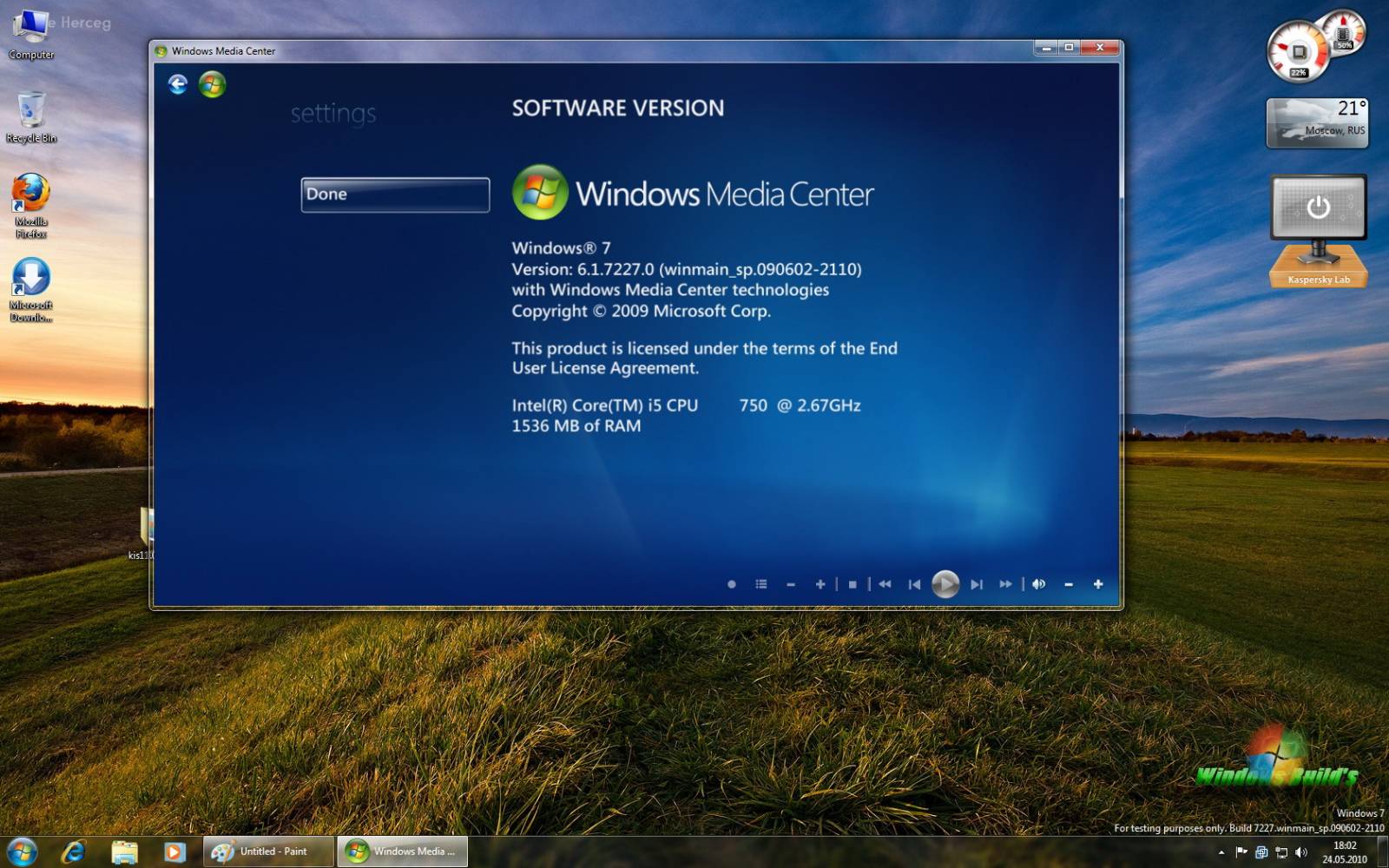The width and height of the screenshot is (1389, 868).
Task: Click Kaspersky Lab gadget power button
Action: coord(1318,207)
